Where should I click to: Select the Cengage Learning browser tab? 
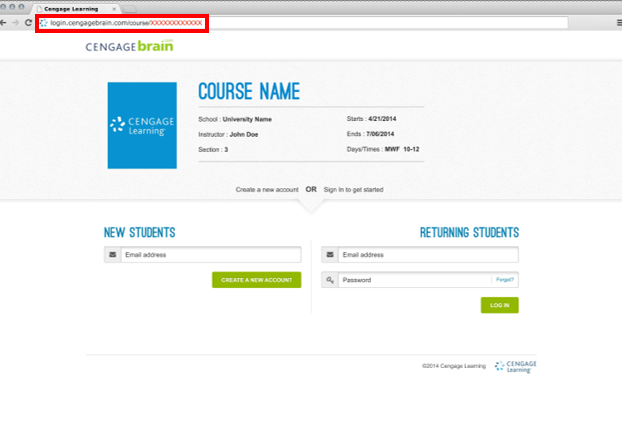(75, 9)
